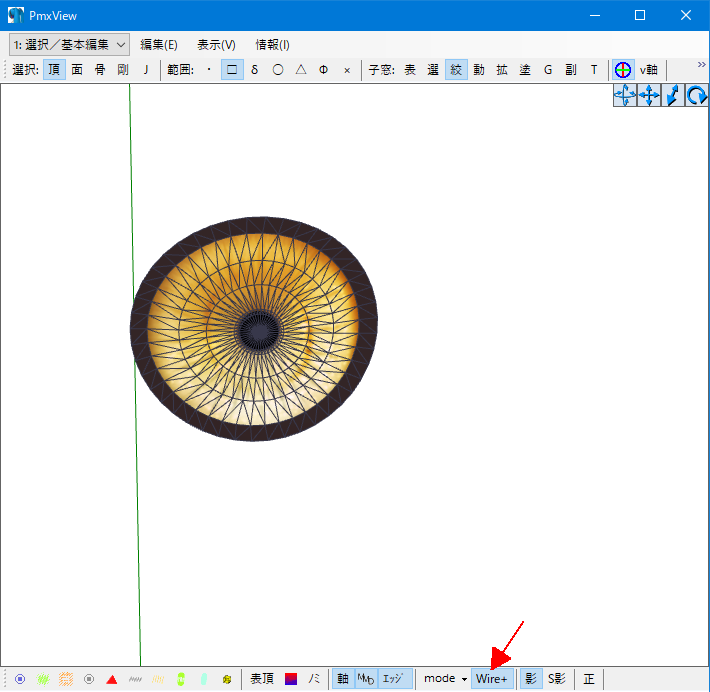Toggle the red triangle display icon
The width and height of the screenshot is (710, 692).
112,679
